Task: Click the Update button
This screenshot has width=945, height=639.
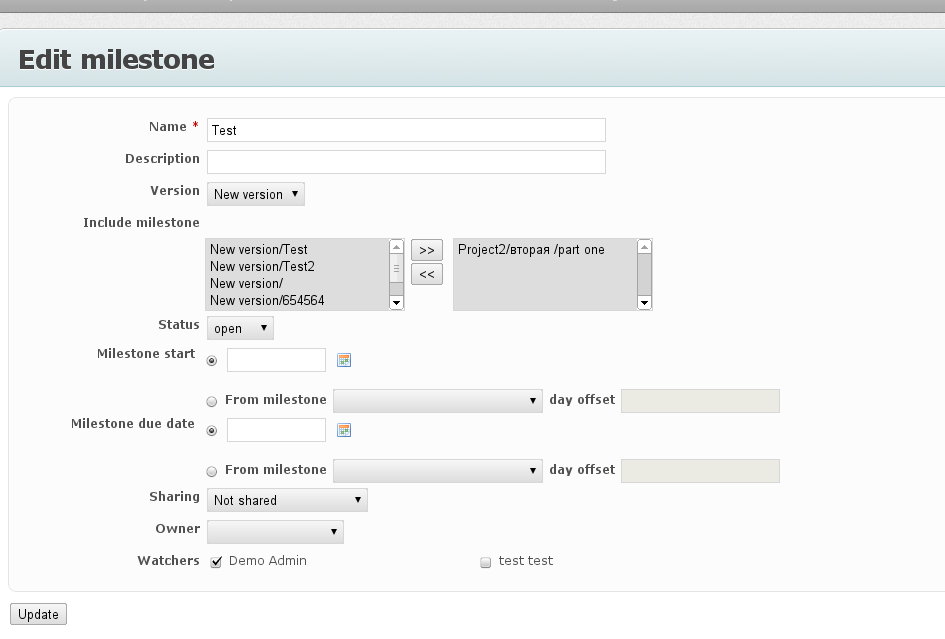Action: point(39,614)
